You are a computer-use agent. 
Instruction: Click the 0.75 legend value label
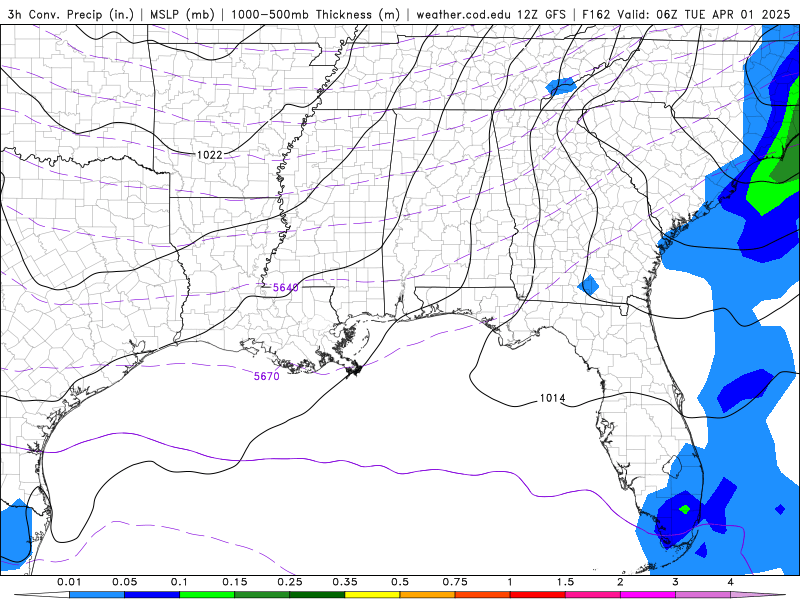click(455, 582)
